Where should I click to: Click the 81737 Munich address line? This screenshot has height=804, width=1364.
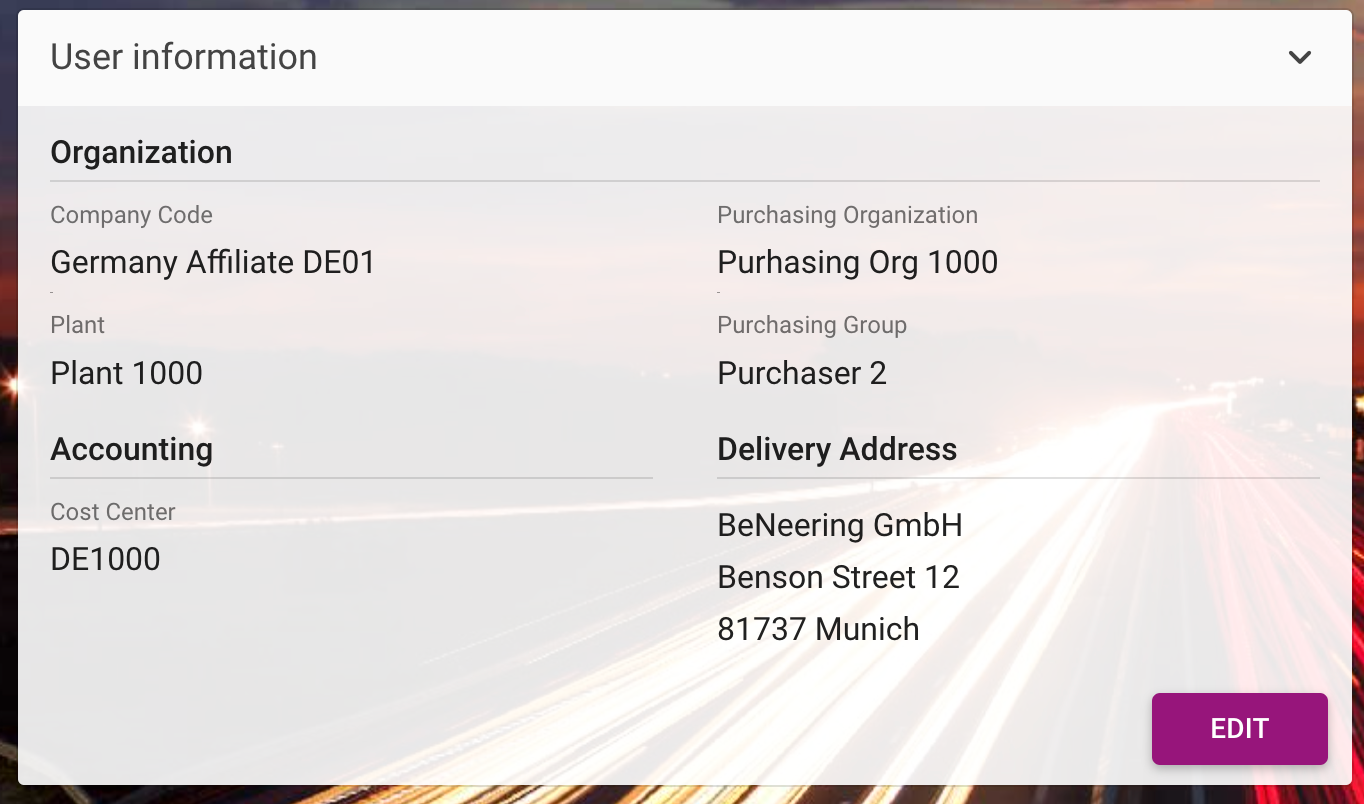tap(818, 629)
